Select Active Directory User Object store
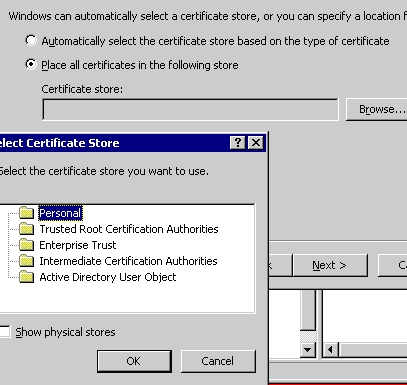The image size is (407, 385). pos(108,277)
